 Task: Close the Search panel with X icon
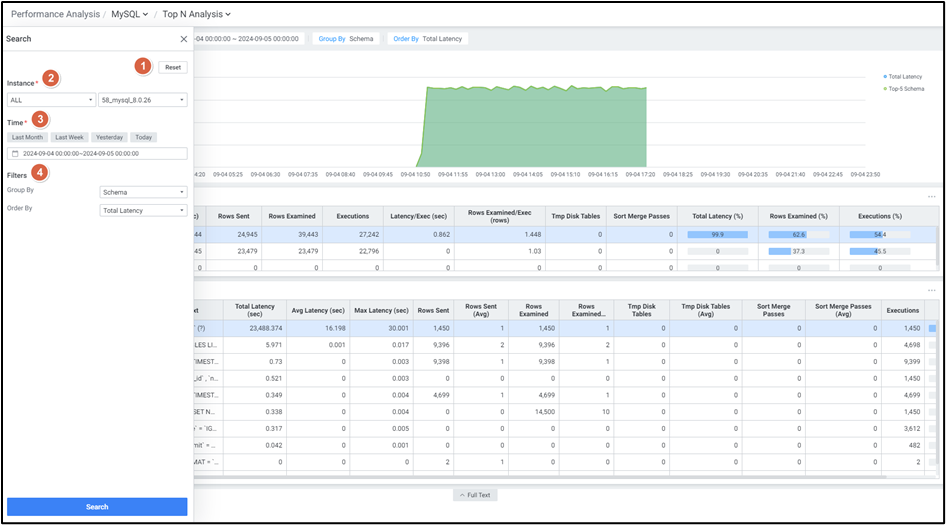(x=183, y=39)
